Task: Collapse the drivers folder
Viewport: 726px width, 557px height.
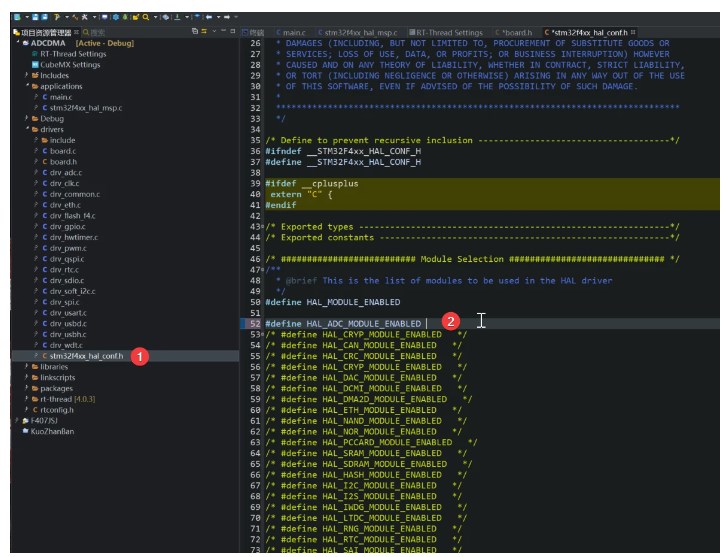Action: pyautogui.click(x=27, y=130)
